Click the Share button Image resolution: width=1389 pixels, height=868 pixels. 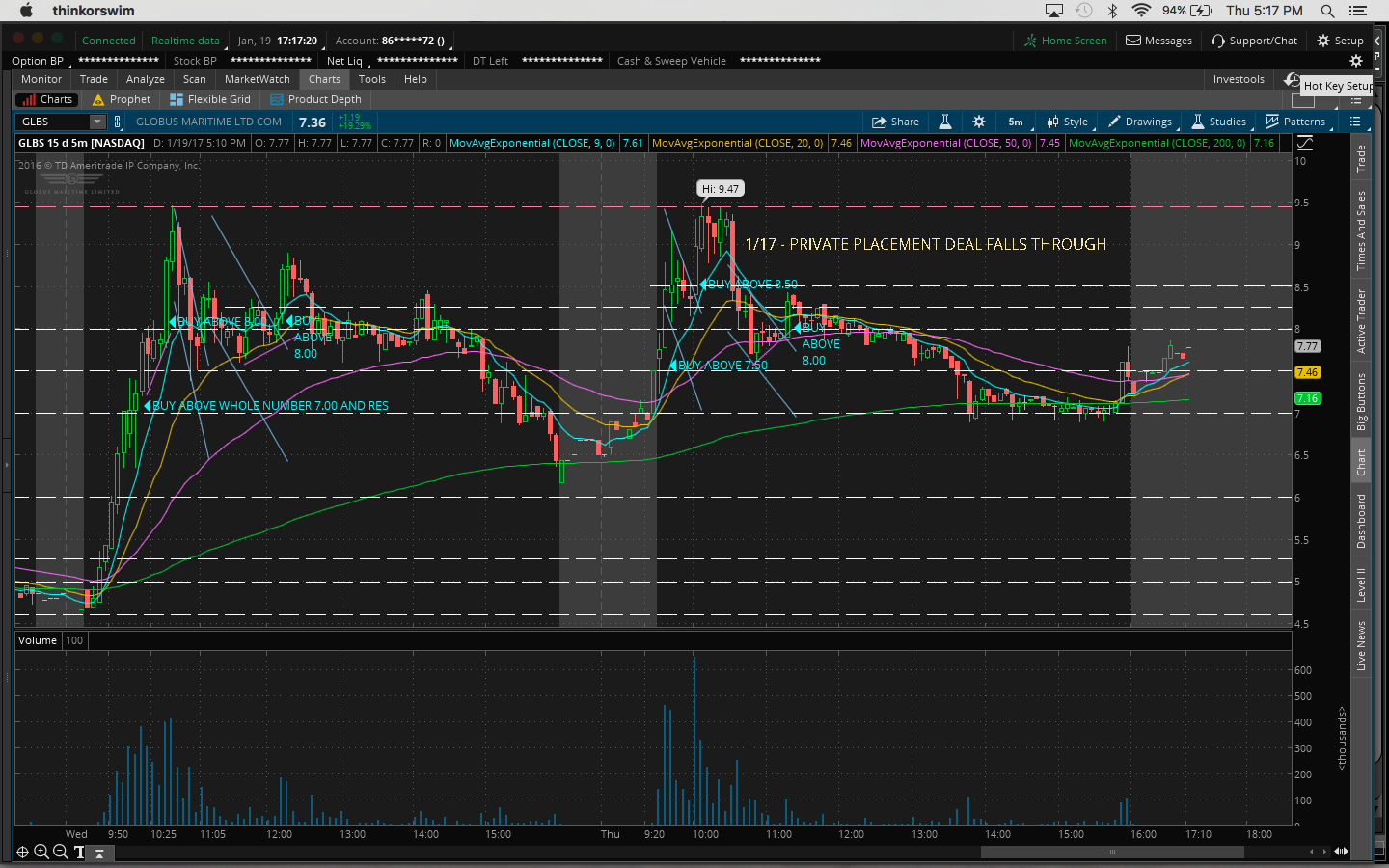[x=895, y=122]
